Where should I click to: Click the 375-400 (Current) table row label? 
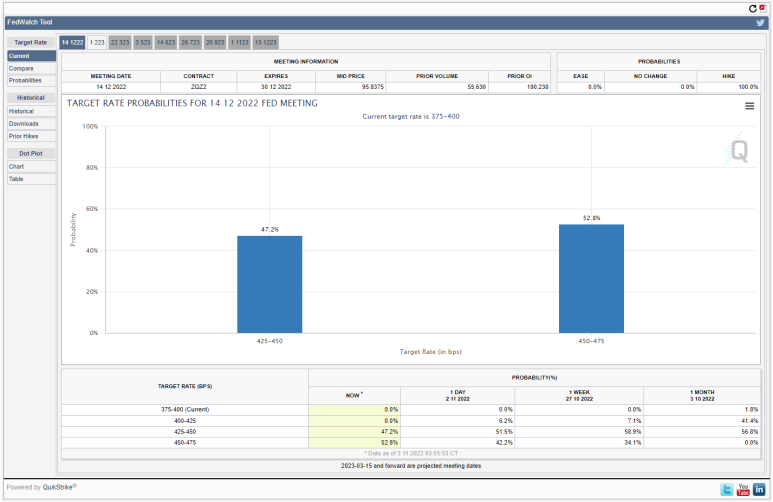click(185, 410)
